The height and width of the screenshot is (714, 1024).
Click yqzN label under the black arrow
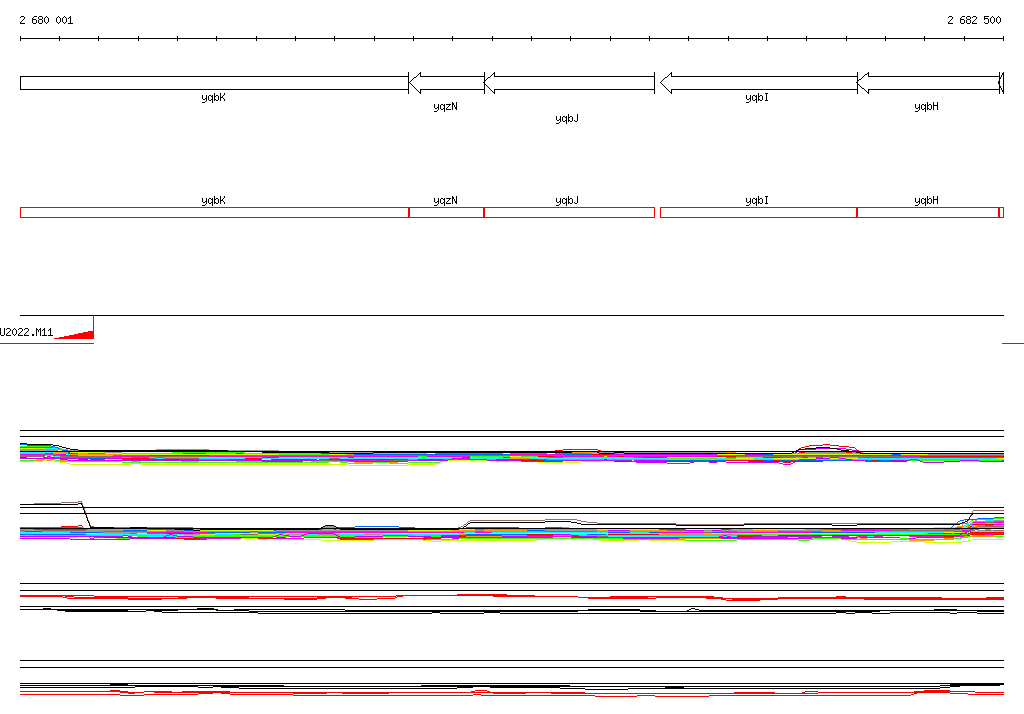click(x=445, y=106)
